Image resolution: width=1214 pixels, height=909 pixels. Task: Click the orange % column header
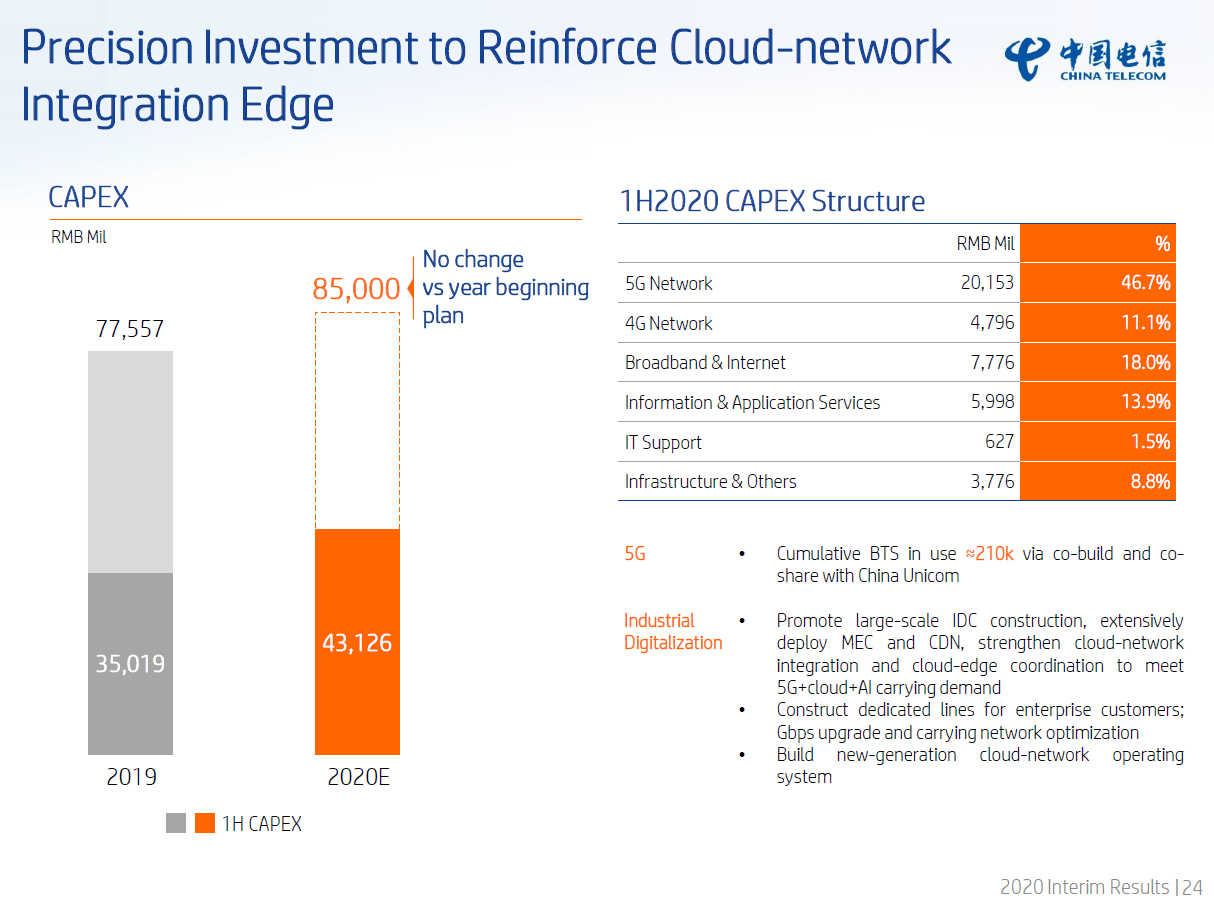[1098, 244]
